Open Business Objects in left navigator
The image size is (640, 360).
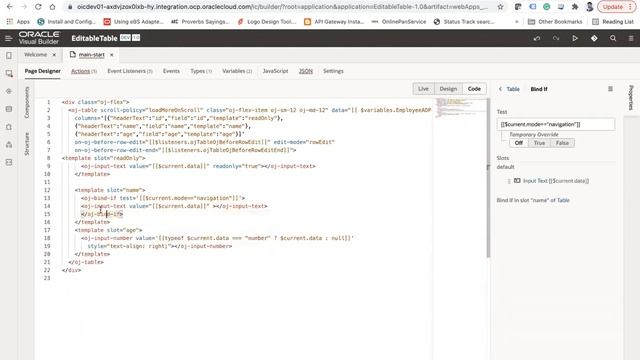9,109
